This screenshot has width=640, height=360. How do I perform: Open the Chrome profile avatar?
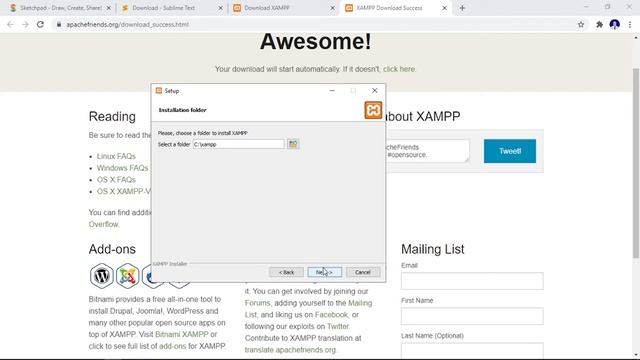[615, 24]
